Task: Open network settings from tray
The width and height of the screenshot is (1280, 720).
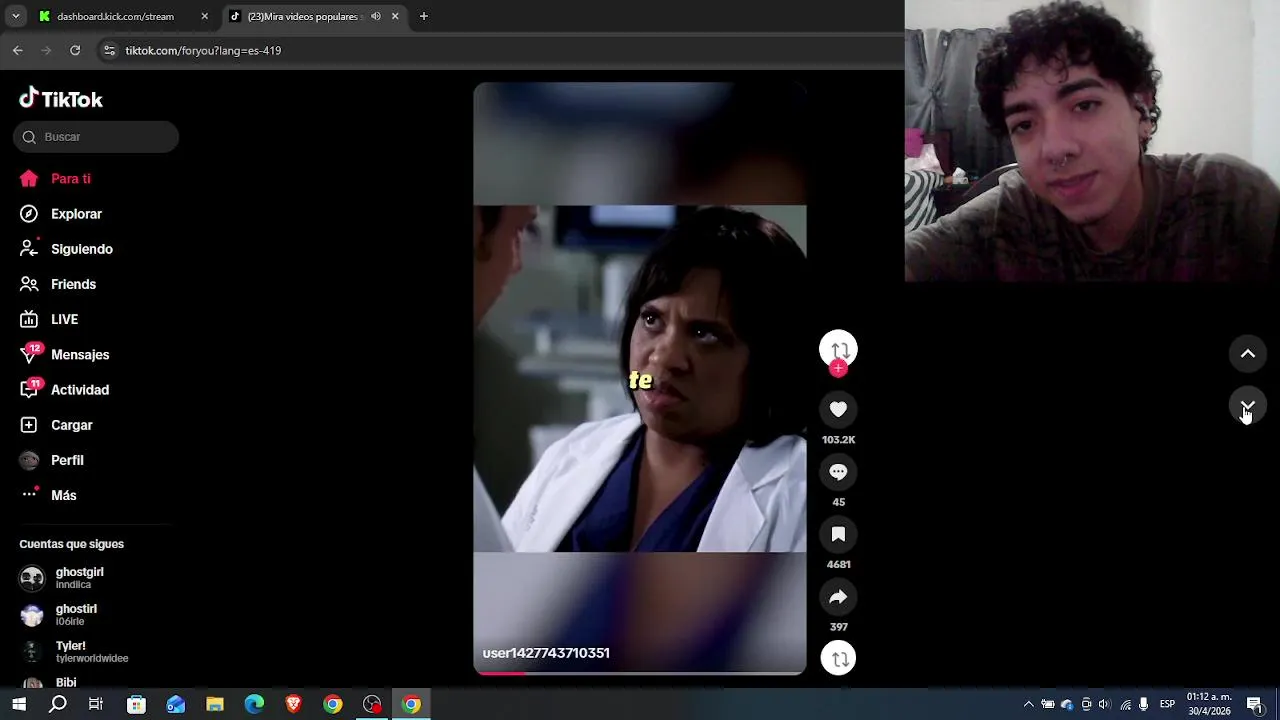Action: 1125,704
